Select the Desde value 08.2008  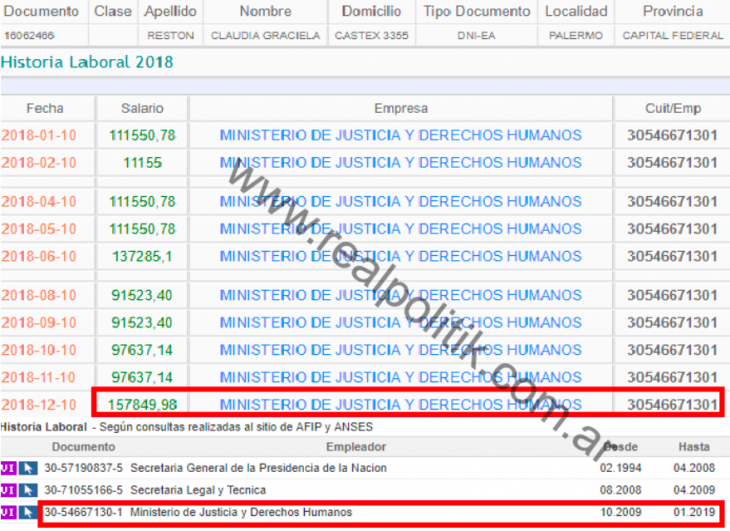[621, 490]
